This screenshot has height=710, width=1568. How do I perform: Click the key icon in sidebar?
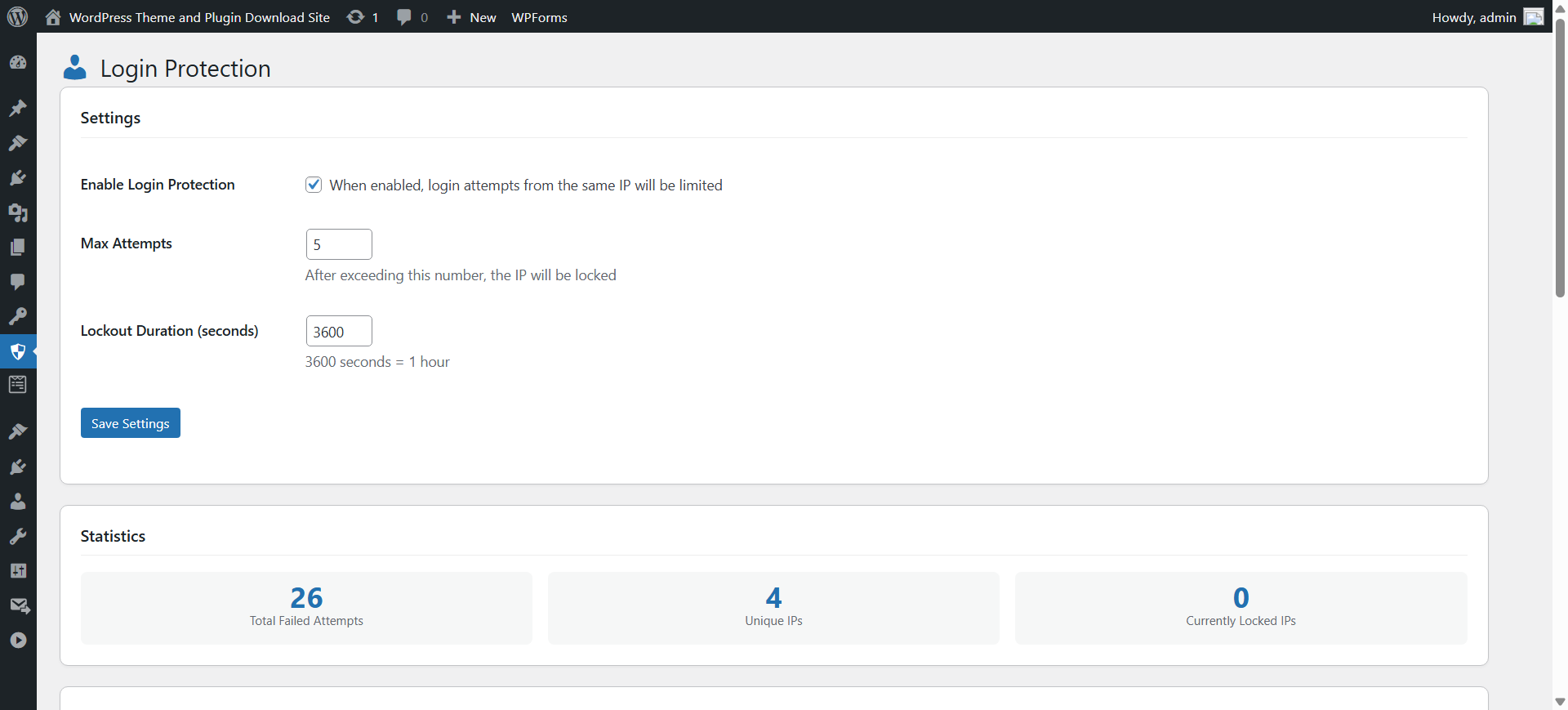(x=18, y=316)
